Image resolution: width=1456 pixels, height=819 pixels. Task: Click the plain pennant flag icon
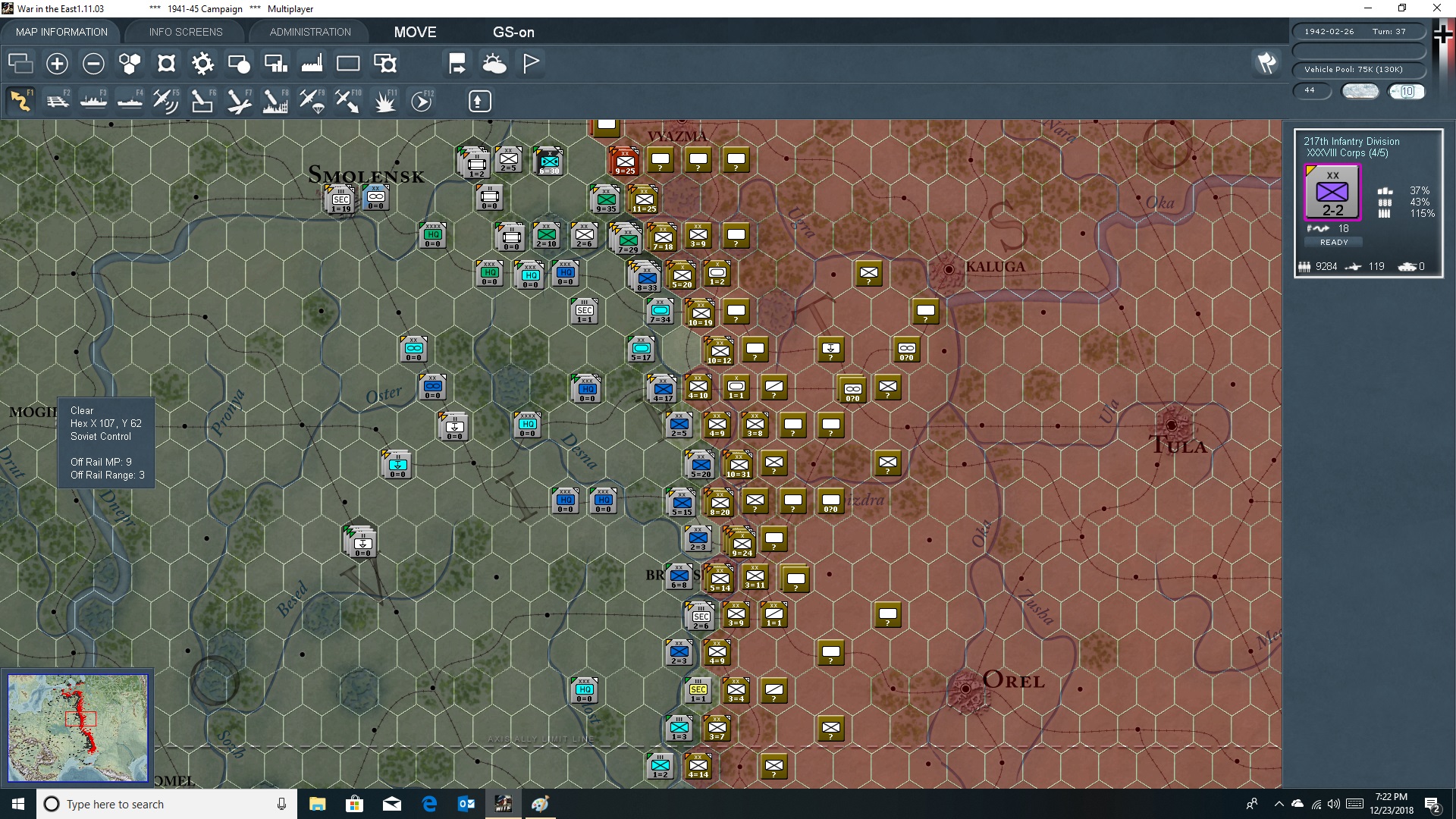531,64
